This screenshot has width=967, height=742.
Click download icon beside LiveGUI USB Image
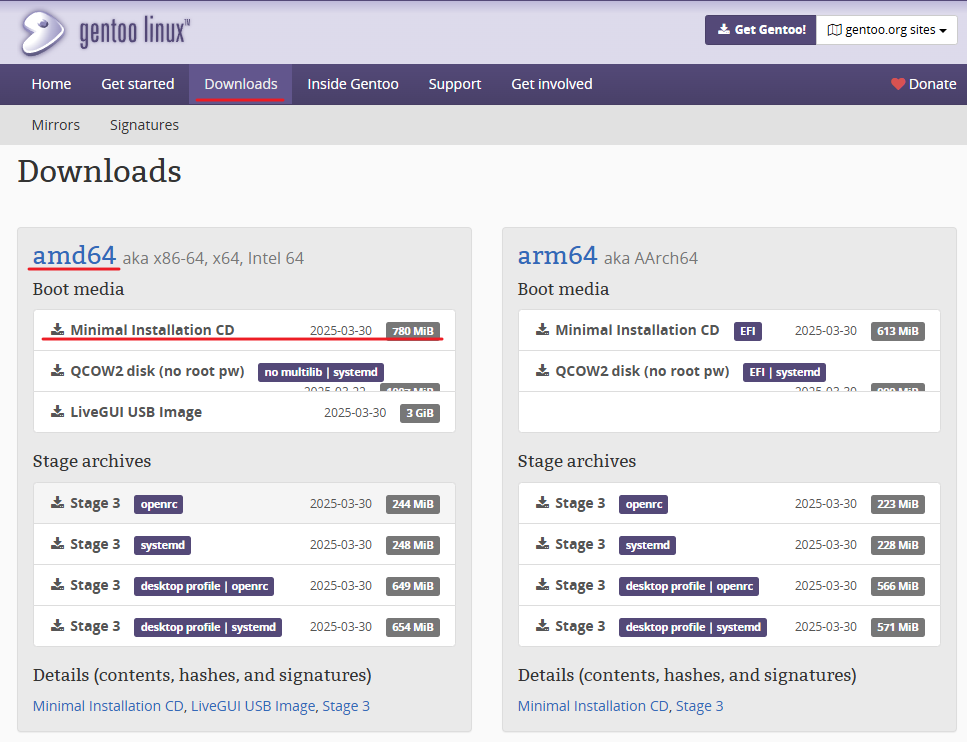[x=57, y=411]
